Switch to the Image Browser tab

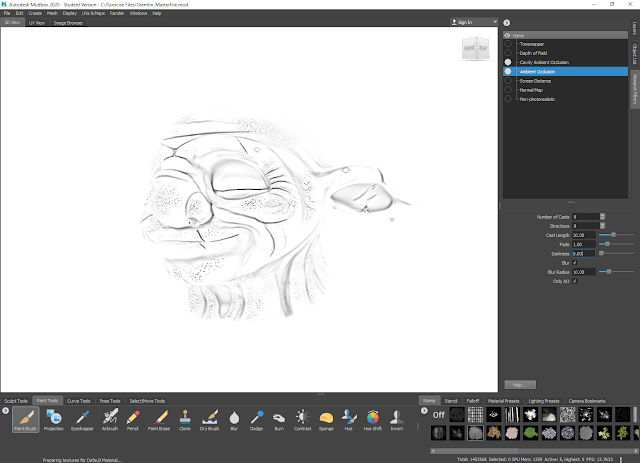pos(68,23)
